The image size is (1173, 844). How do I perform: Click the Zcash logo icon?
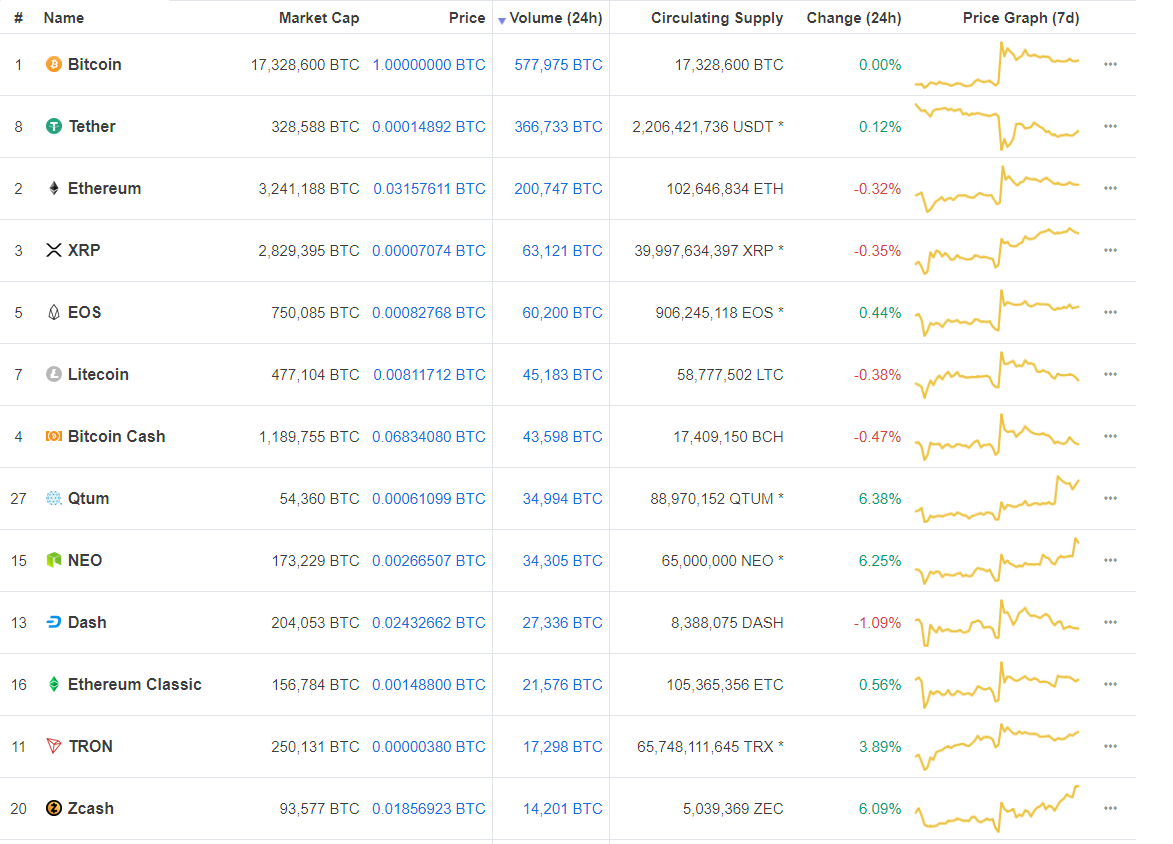54,809
